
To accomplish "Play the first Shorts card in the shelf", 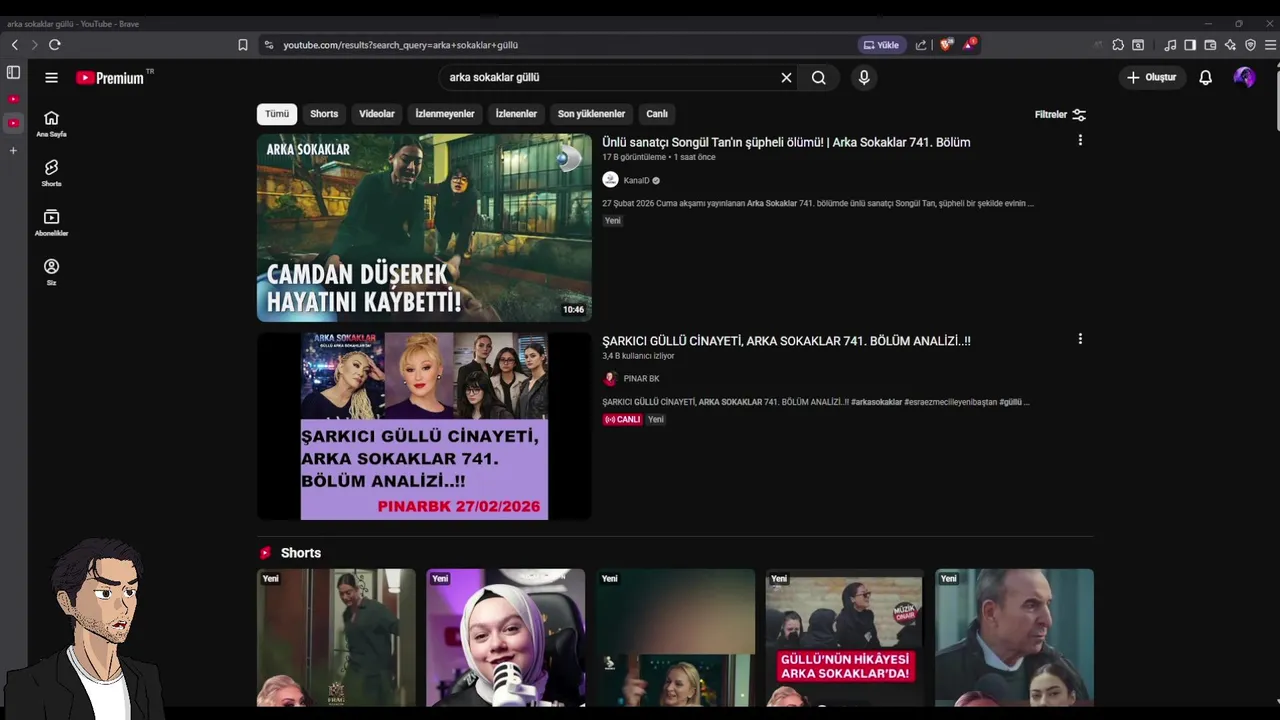I will tap(336, 638).
